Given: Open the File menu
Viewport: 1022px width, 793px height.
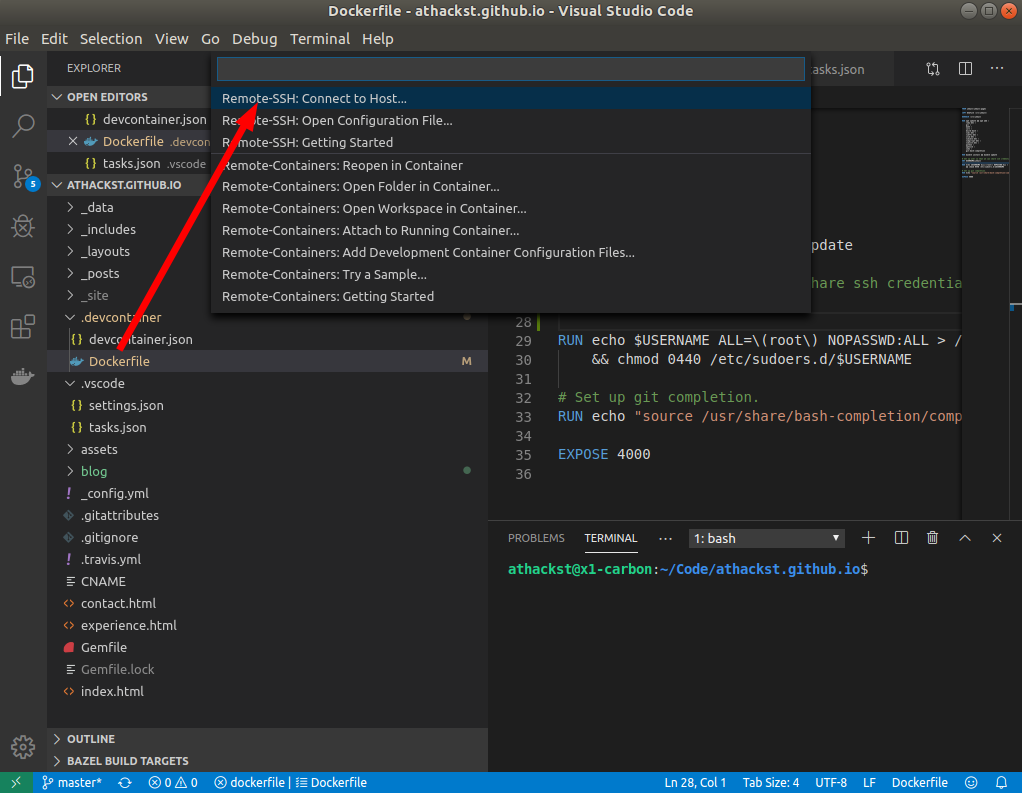Looking at the screenshot, I should 17,39.
